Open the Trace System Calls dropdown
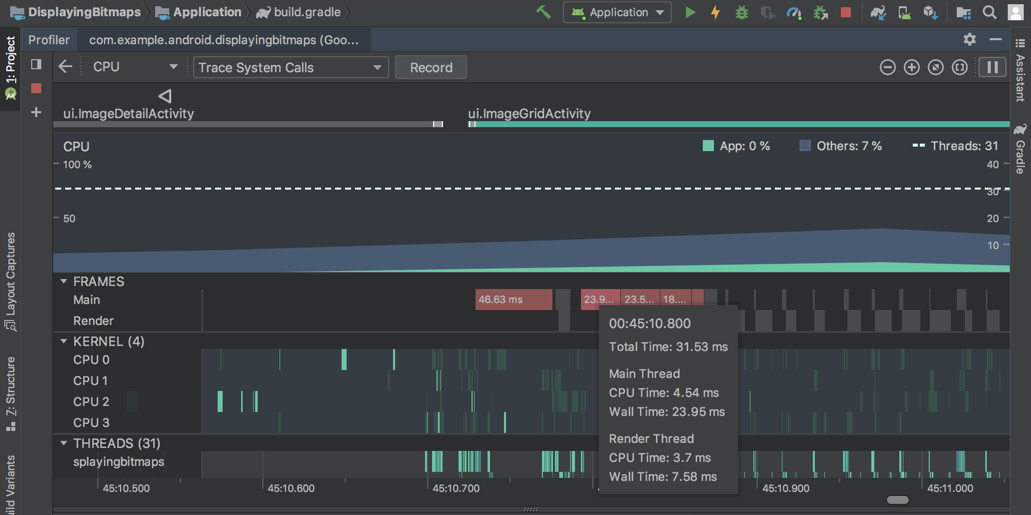1031x515 pixels. tap(290, 67)
